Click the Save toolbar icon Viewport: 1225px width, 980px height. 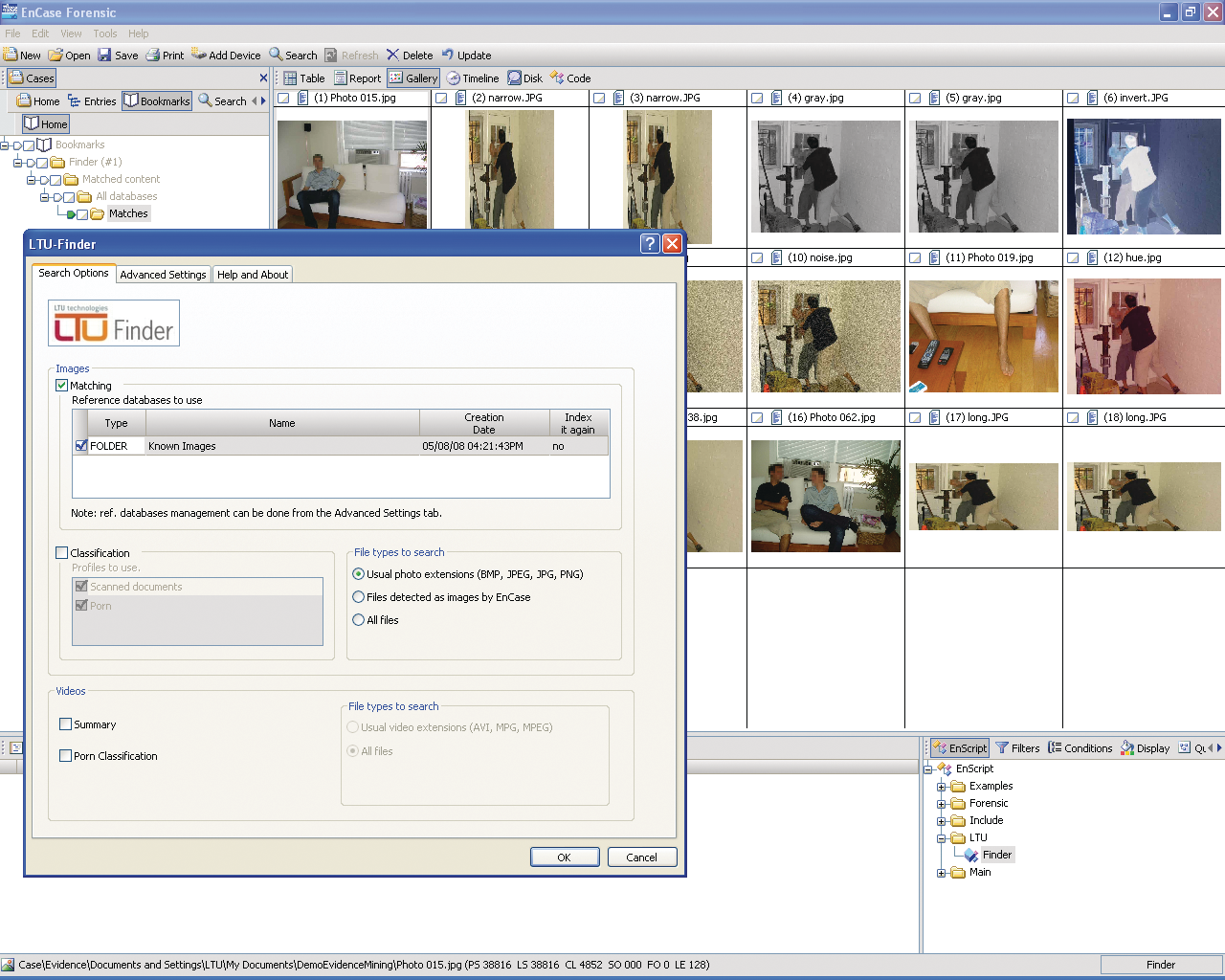pyautogui.click(x=105, y=55)
